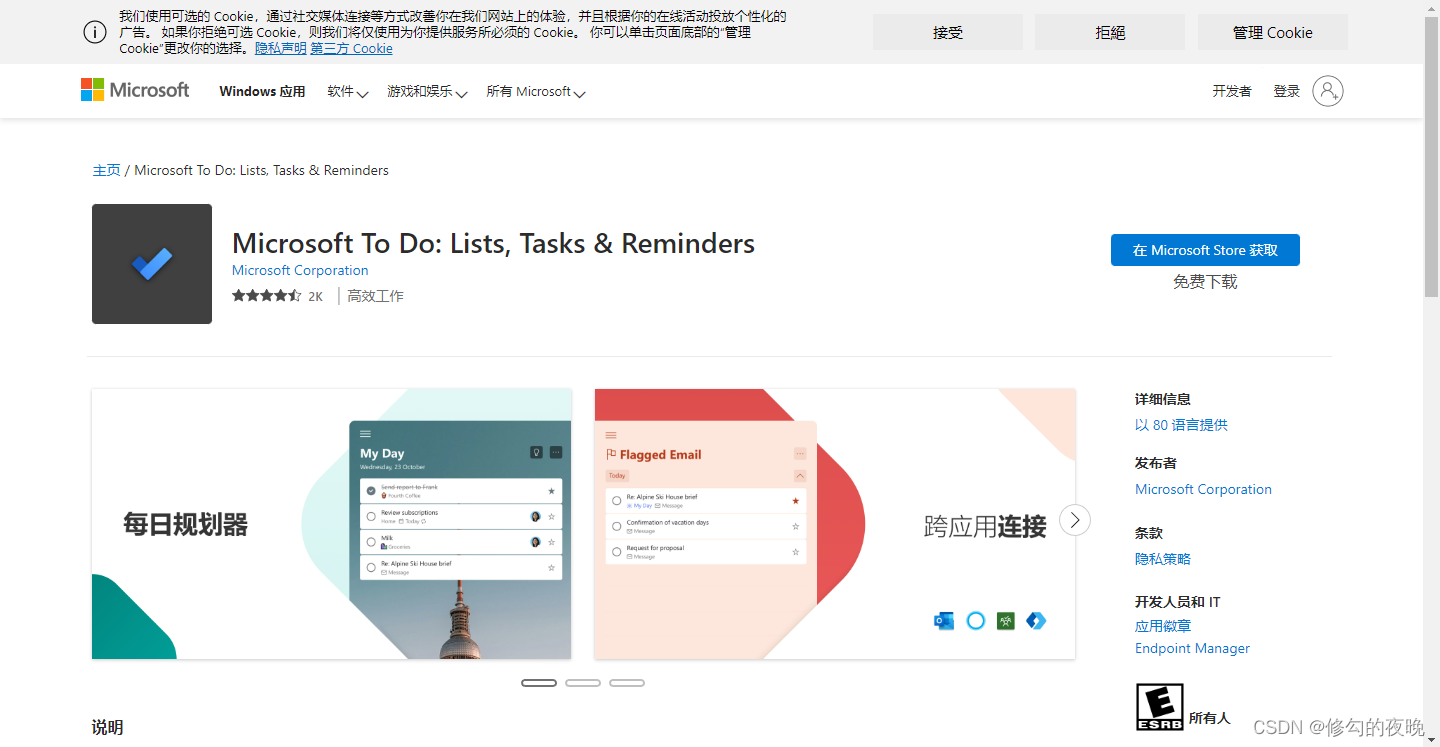Click 登录 sign-in link
Screen dimensions: 1440x747
pyautogui.click(x=1287, y=91)
